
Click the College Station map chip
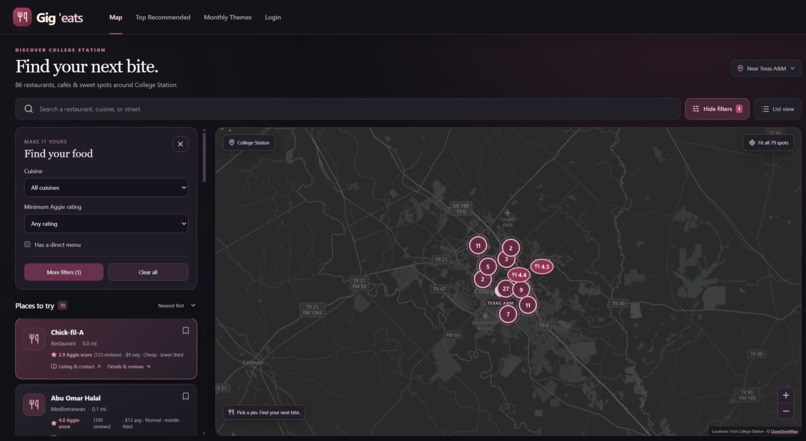pos(249,142)
